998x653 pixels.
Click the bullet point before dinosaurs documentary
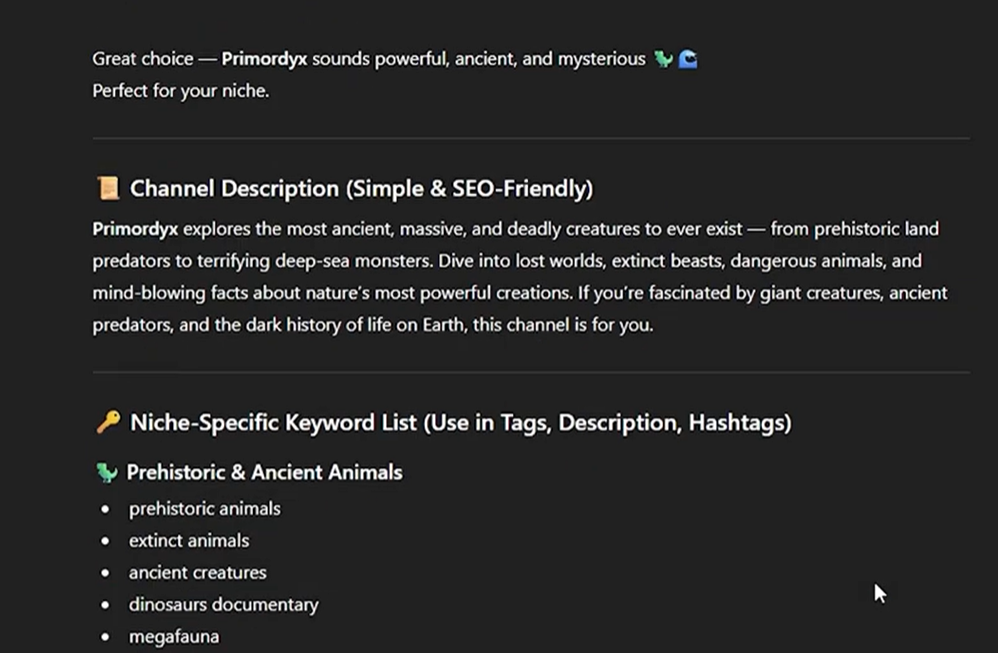click(x=105, y=605)
